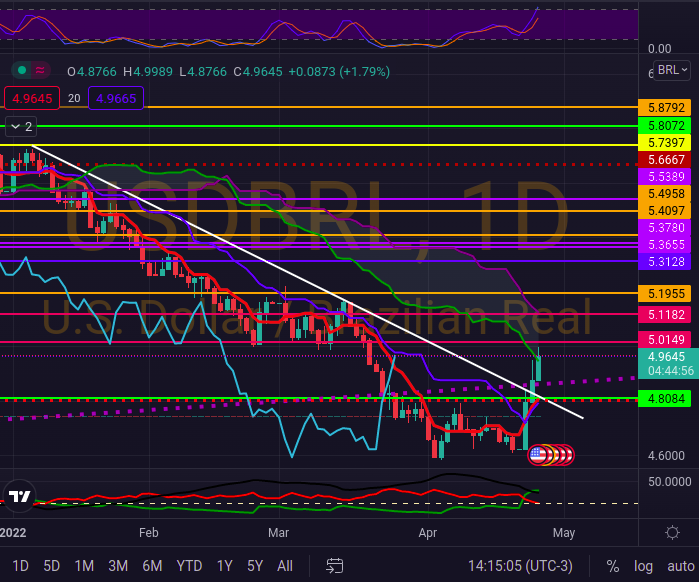Image resolution: width=699 pixels, height=582 pixels.
Task: Click the TradingView logo icon
Action: (18, 496)
